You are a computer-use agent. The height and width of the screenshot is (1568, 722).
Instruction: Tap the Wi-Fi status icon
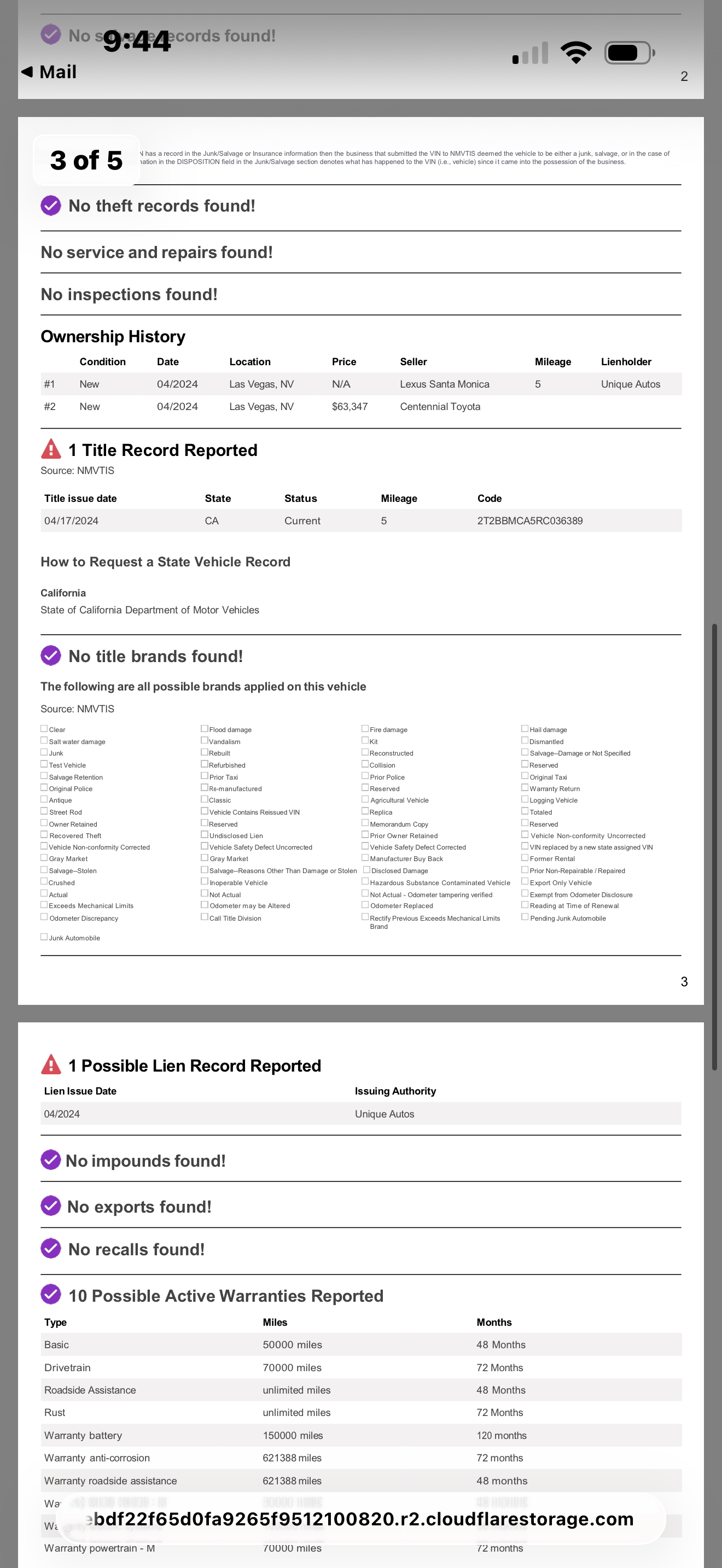(576, 53)
